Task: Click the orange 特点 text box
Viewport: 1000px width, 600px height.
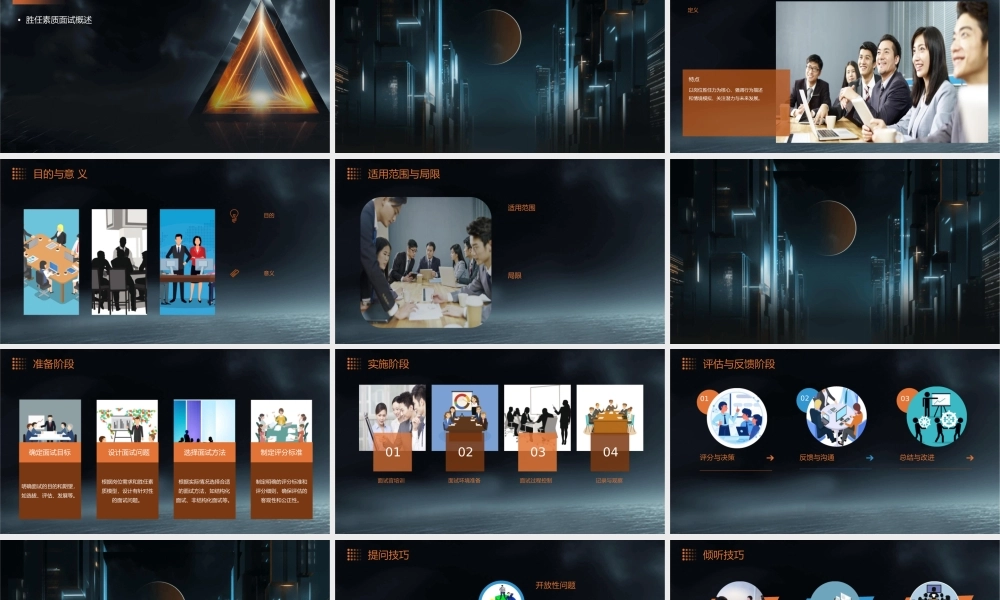Action: (x=736, y=103)
